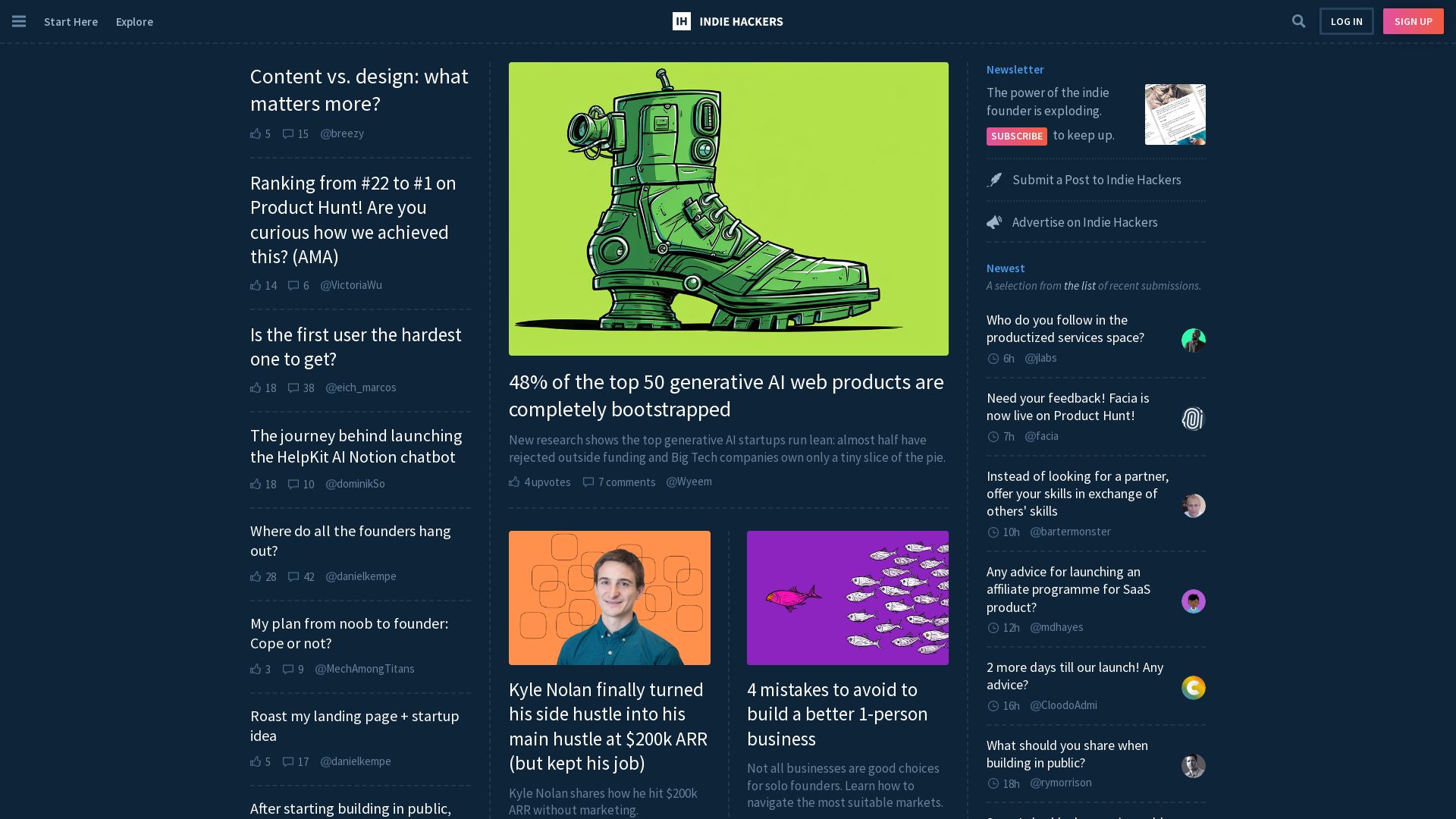Click the megaphone icon beside Advertise
This screenshot has width=1456, height=819.
994,222
